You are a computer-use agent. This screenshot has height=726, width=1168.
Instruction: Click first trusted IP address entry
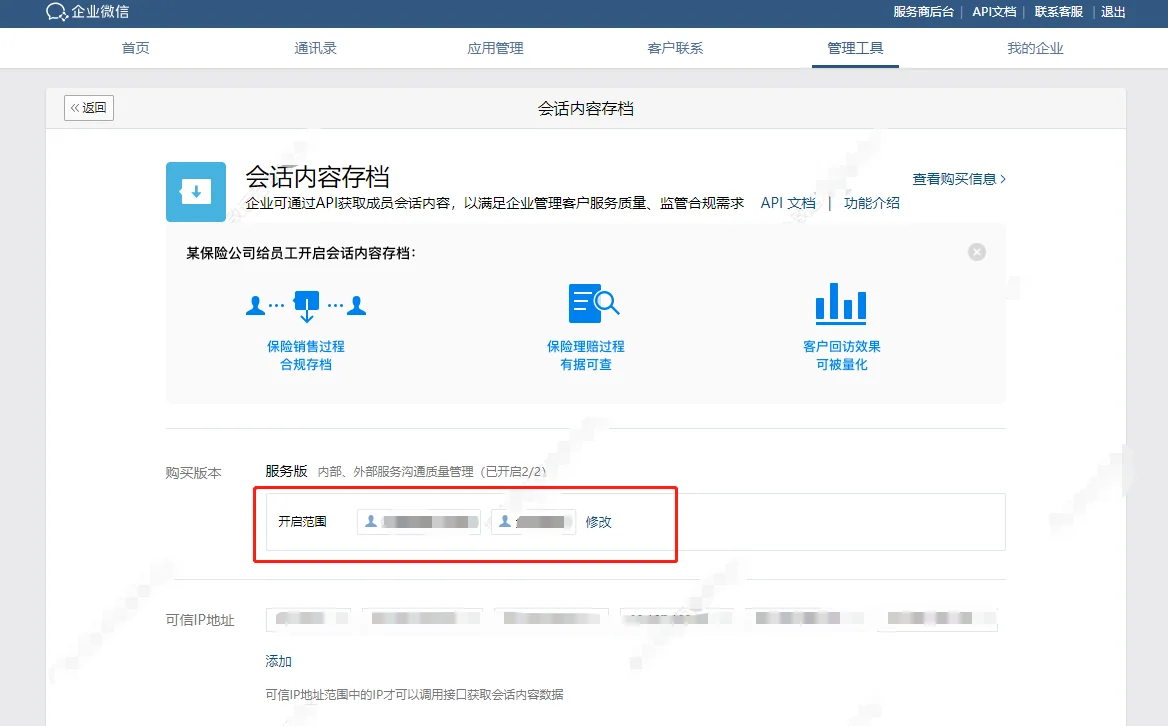[308, 619]
